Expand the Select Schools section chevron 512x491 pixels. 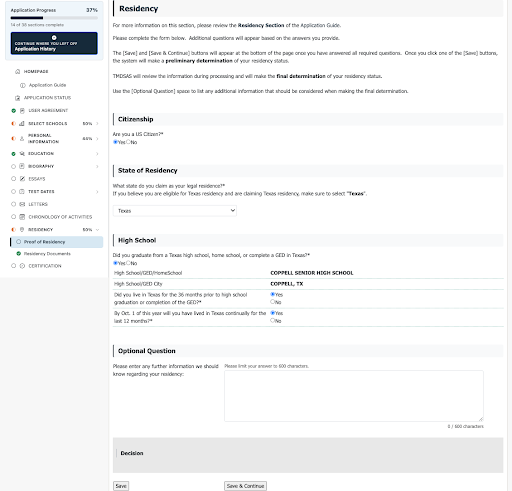point(97,124)
